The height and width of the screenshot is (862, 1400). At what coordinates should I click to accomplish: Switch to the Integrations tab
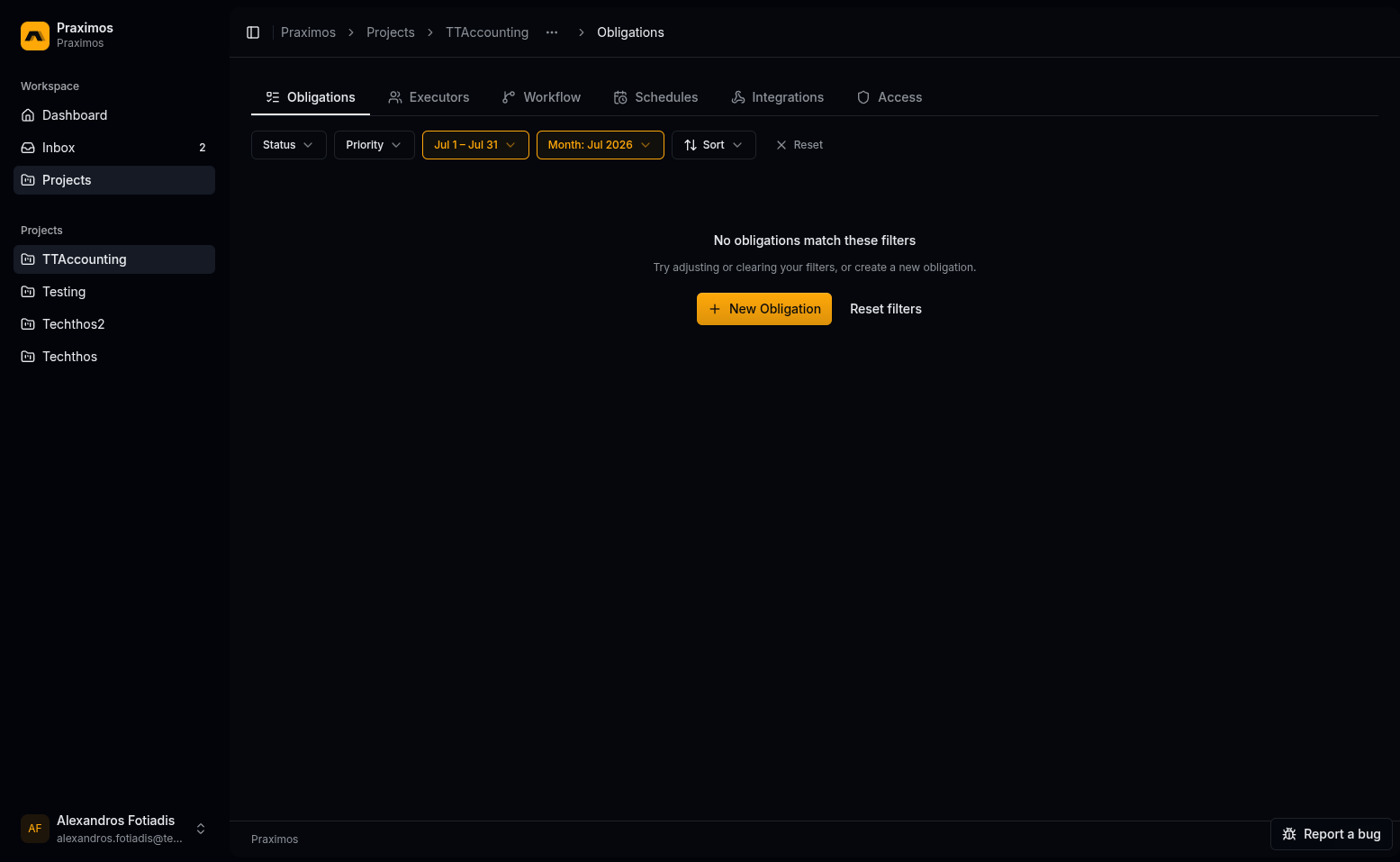pyautogui.click(x=777, y=97)
